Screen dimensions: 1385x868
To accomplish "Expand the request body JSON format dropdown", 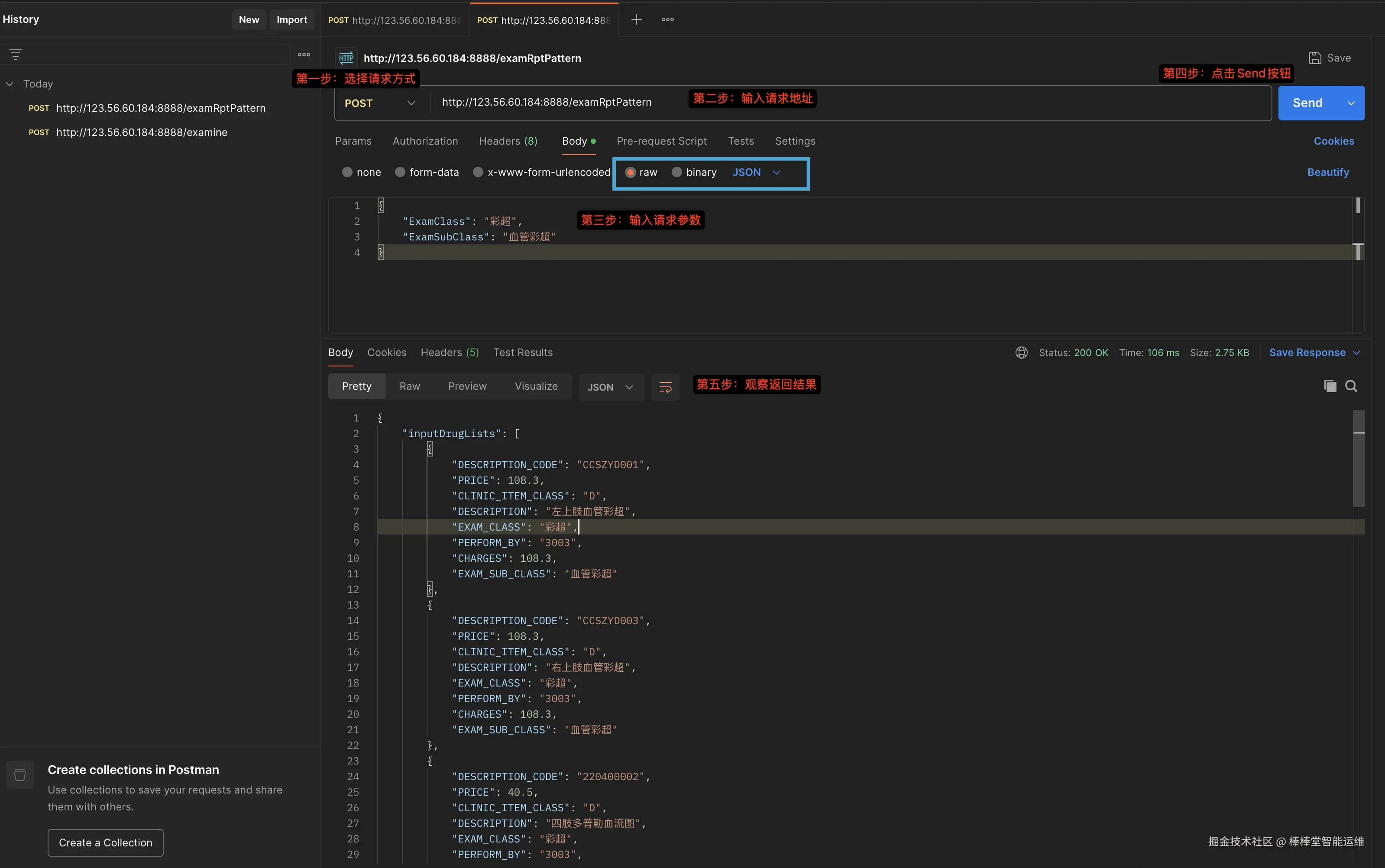I will pos(756,172).
